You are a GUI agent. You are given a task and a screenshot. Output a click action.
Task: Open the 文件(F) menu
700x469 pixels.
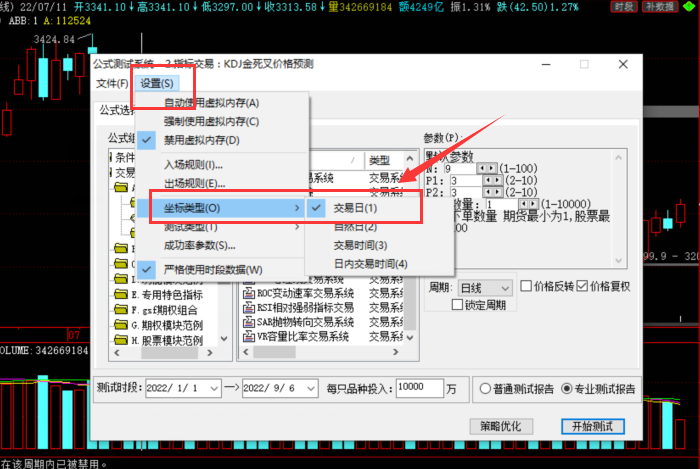[x=112, y=83]
